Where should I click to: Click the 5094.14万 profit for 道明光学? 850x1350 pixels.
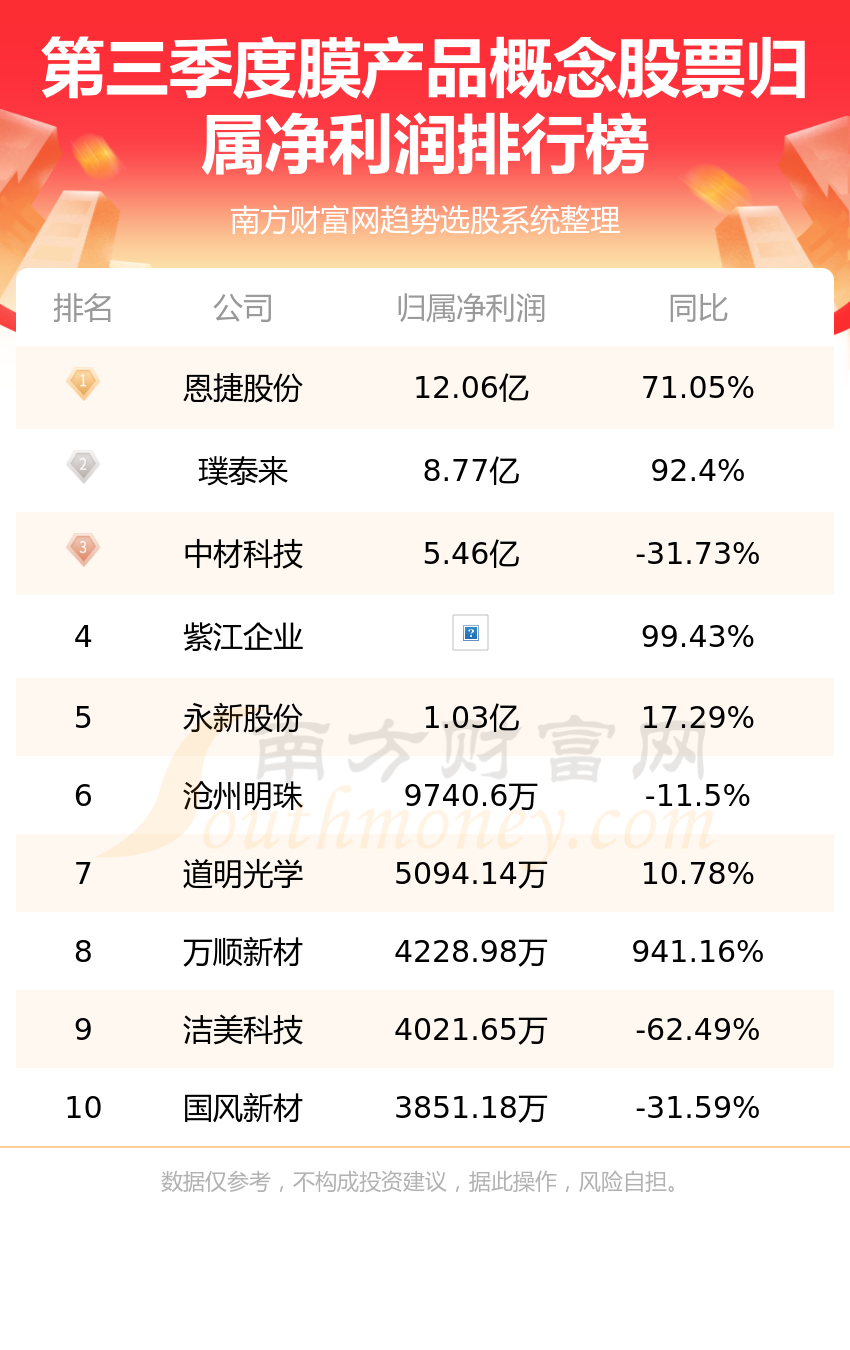(x=471, y=874)
